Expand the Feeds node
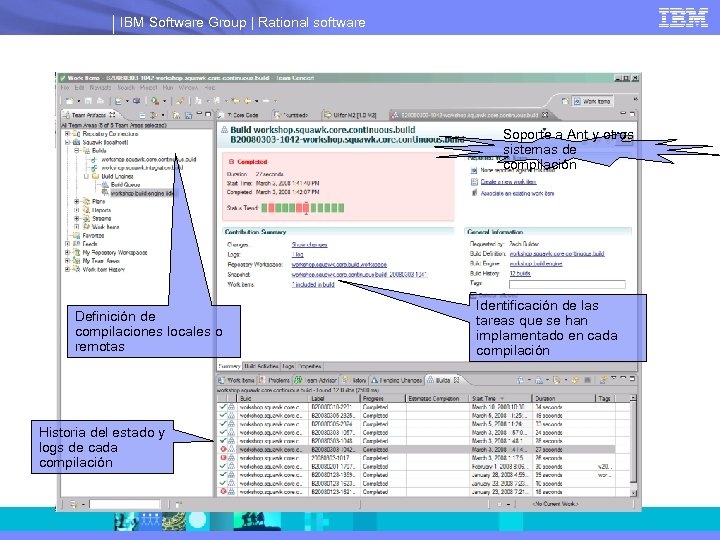 coord(68,244)
